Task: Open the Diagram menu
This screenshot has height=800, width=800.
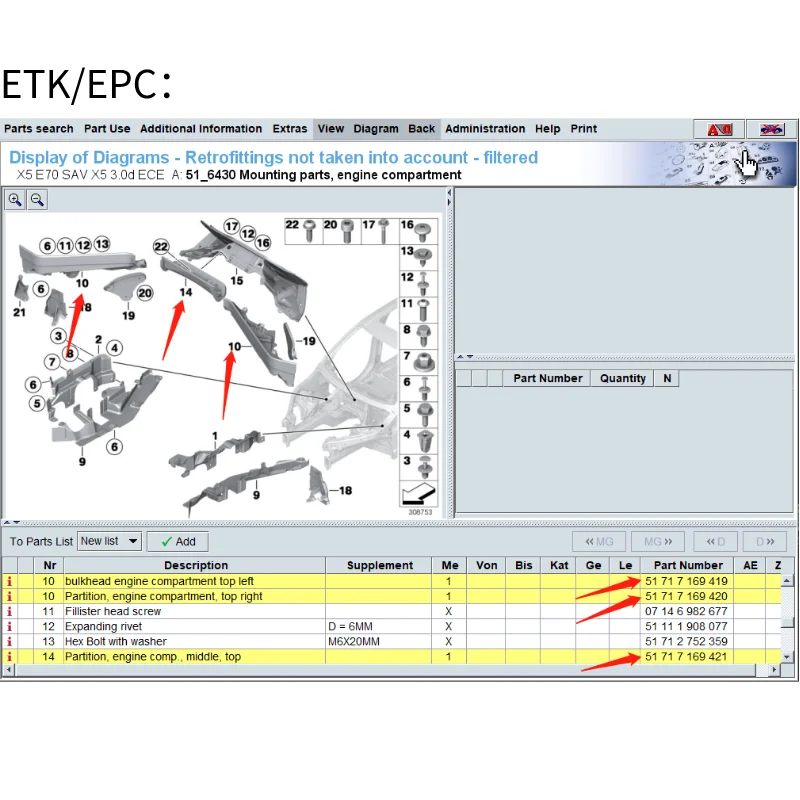Action: tap(376, 129)
